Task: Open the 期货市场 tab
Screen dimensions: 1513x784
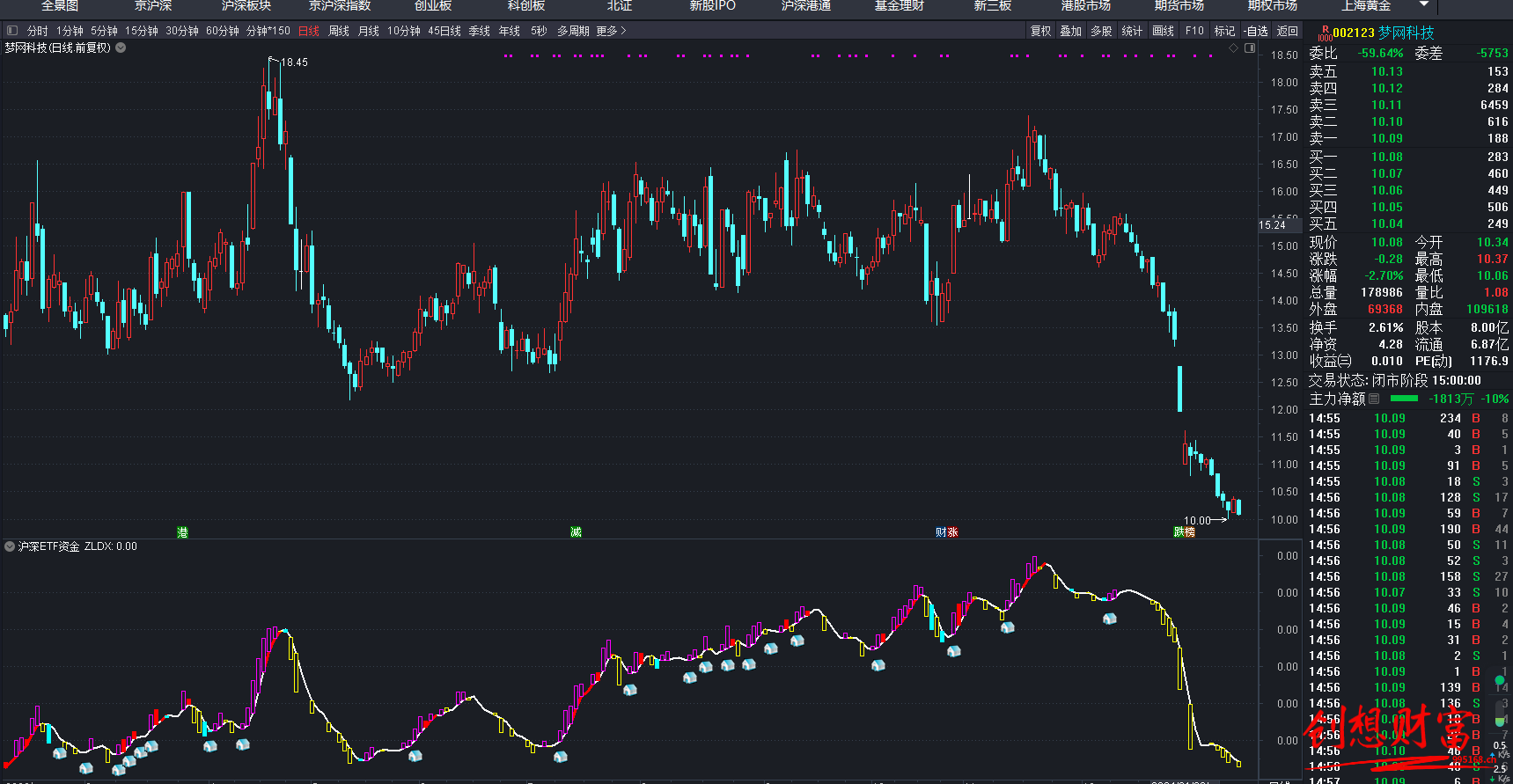Action: point(1179,6)
